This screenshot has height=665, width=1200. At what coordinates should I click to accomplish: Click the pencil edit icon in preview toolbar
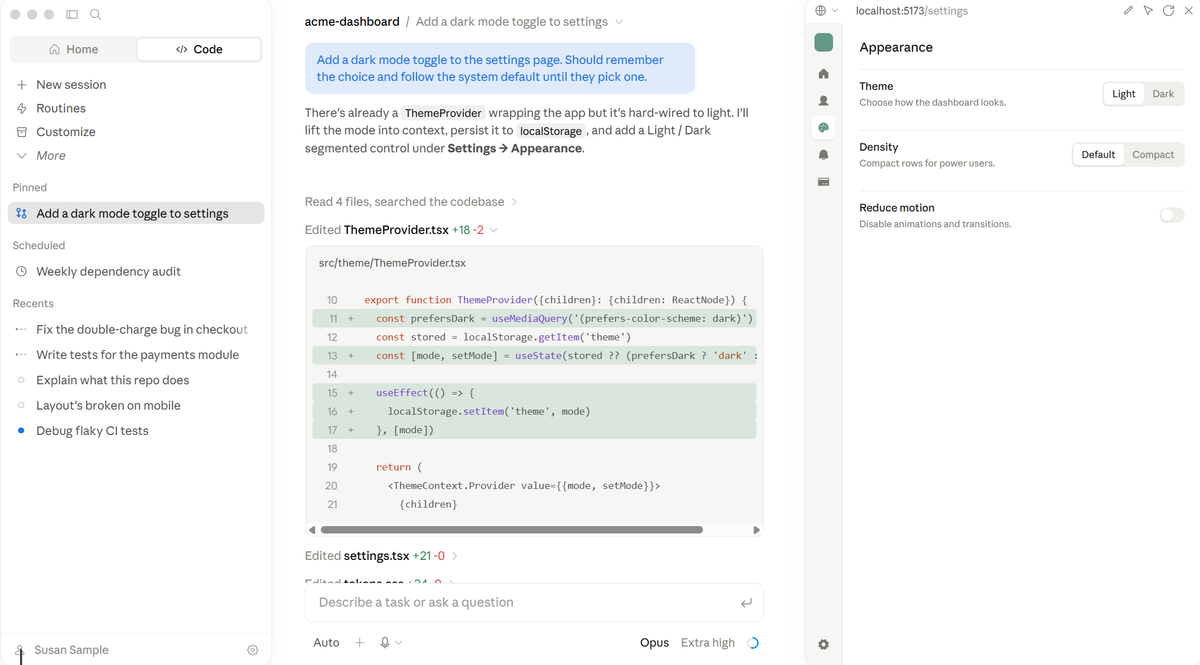[x=1129, y=11]
